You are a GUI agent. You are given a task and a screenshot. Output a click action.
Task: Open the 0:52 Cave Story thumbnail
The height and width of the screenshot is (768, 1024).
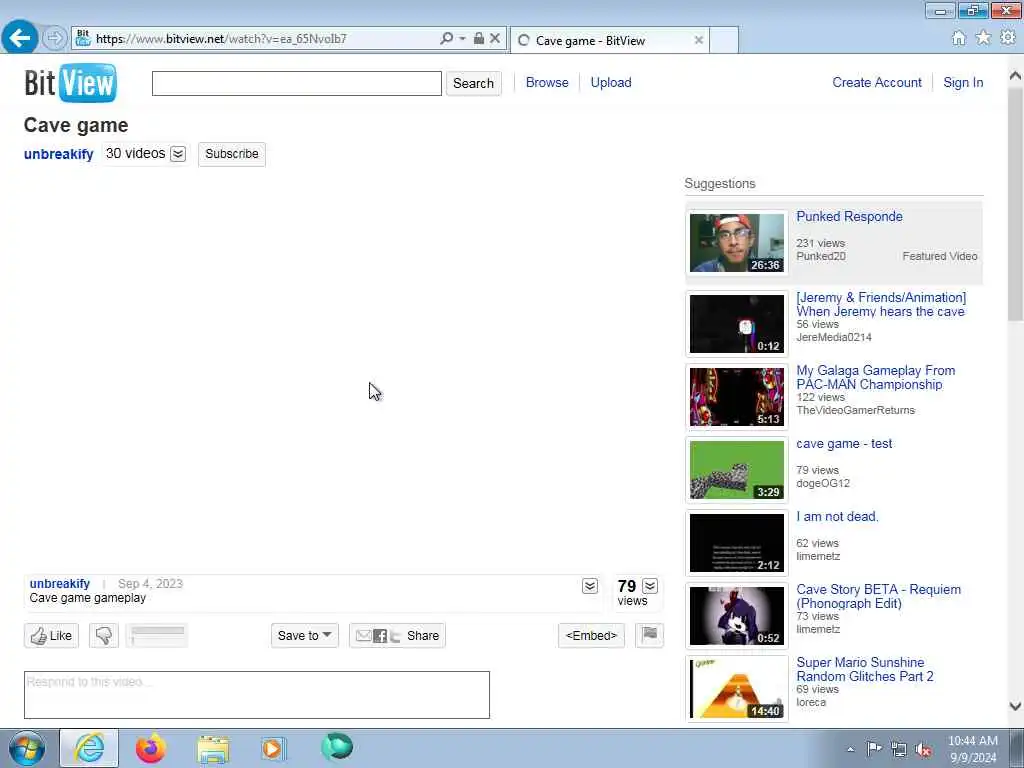tap(737, 616)
